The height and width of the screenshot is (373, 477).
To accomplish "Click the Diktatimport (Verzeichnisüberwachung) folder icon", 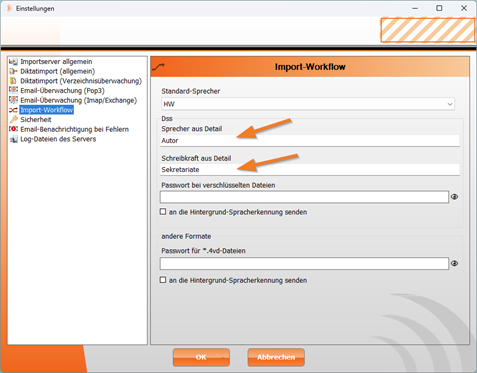I will pyautogui.click(x=13, y=81).
